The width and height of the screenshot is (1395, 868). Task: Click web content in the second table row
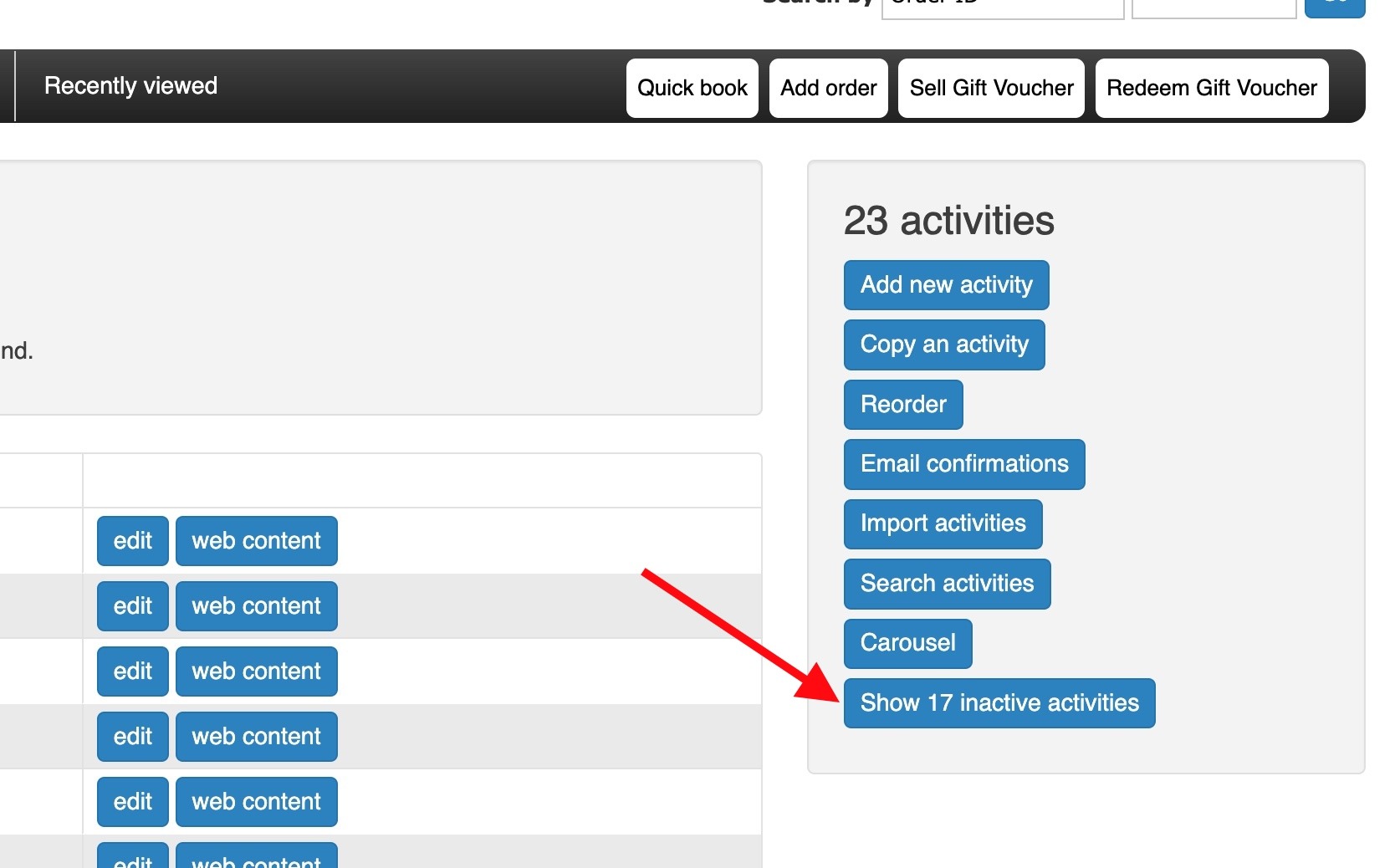click(x=257, y=606)
